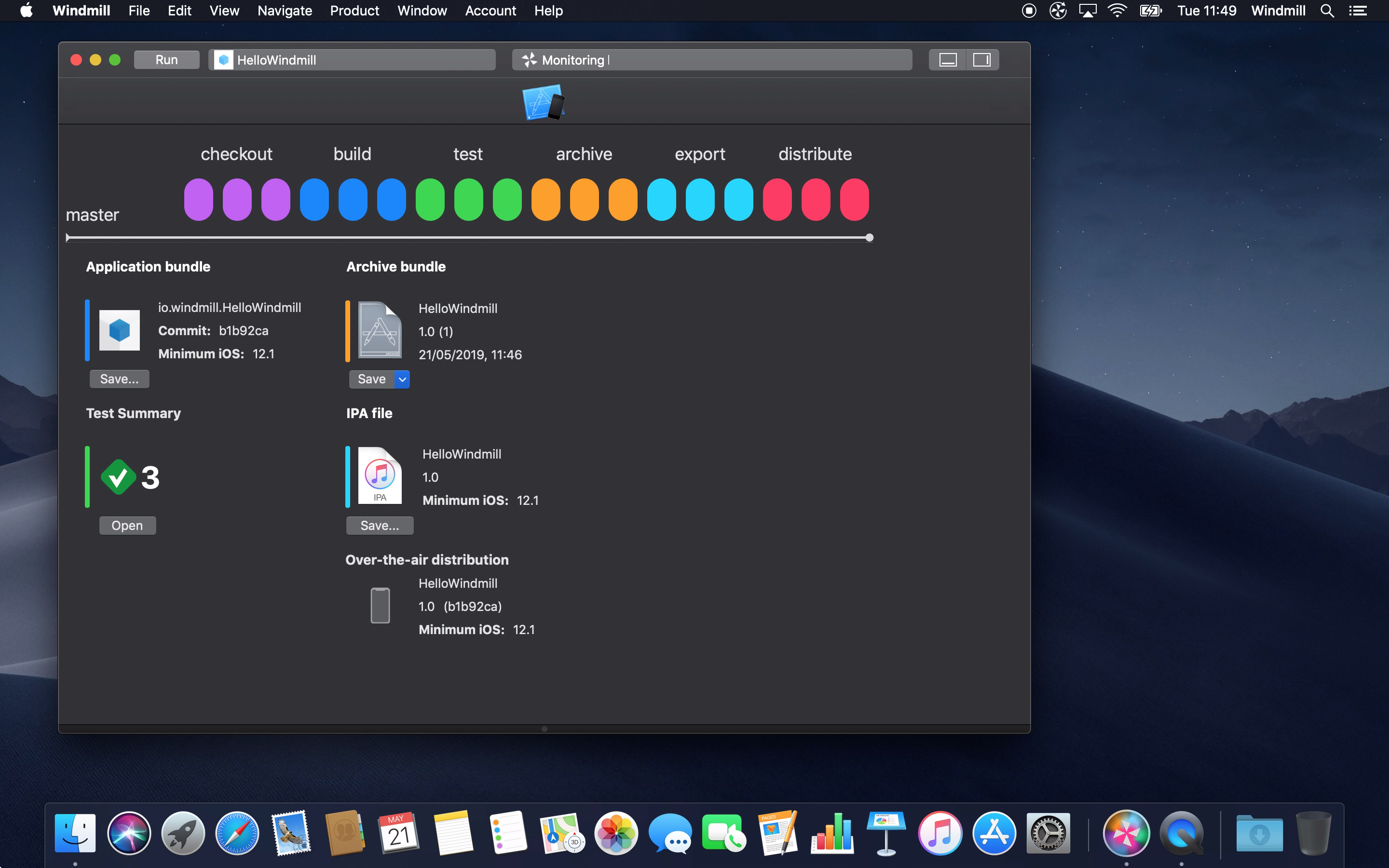1389x868 pixels.
Task: Open the Help menu
Action: coord(548,10)
